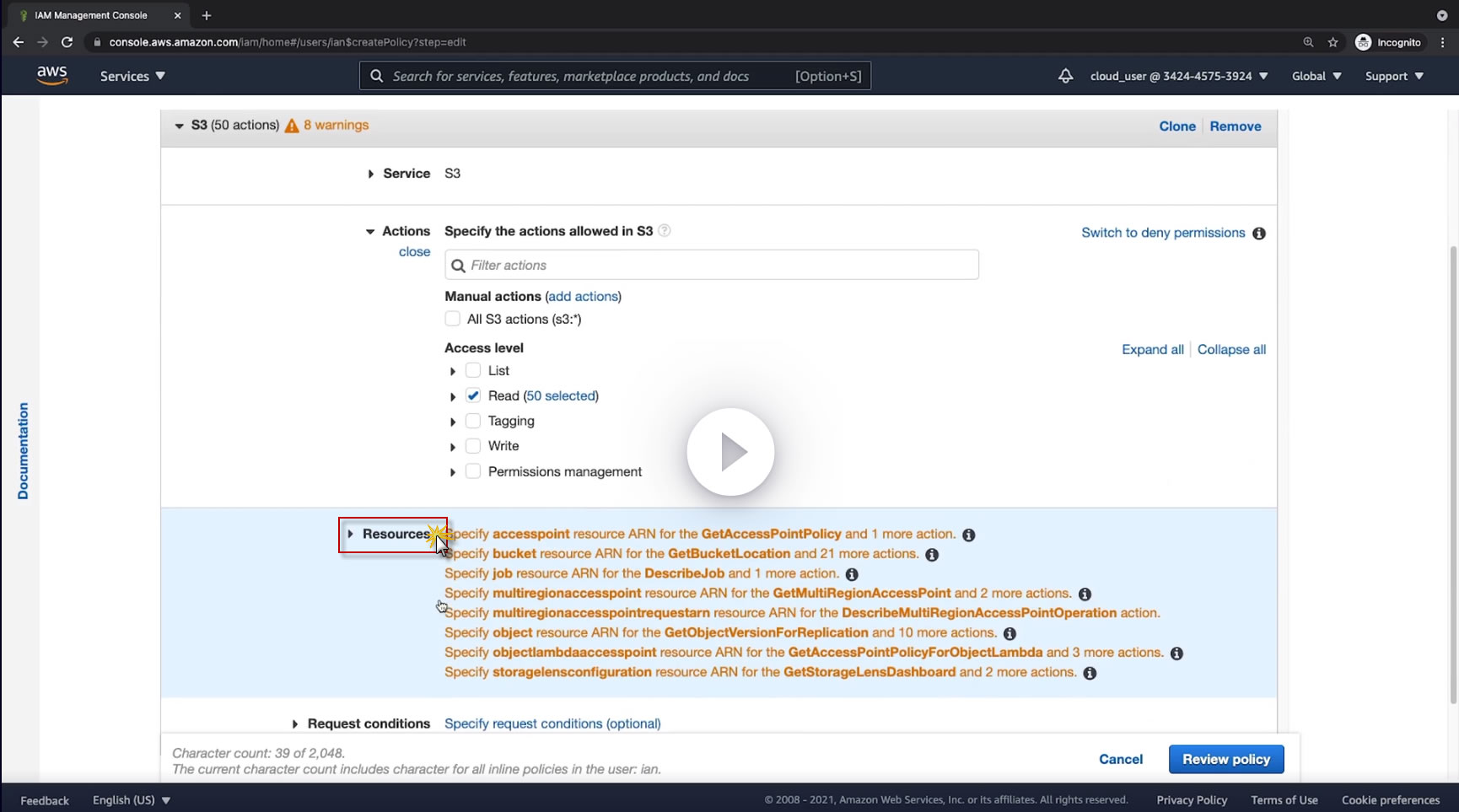
Task: Open the notifications bell icon
Action: tap(1065, 76)
